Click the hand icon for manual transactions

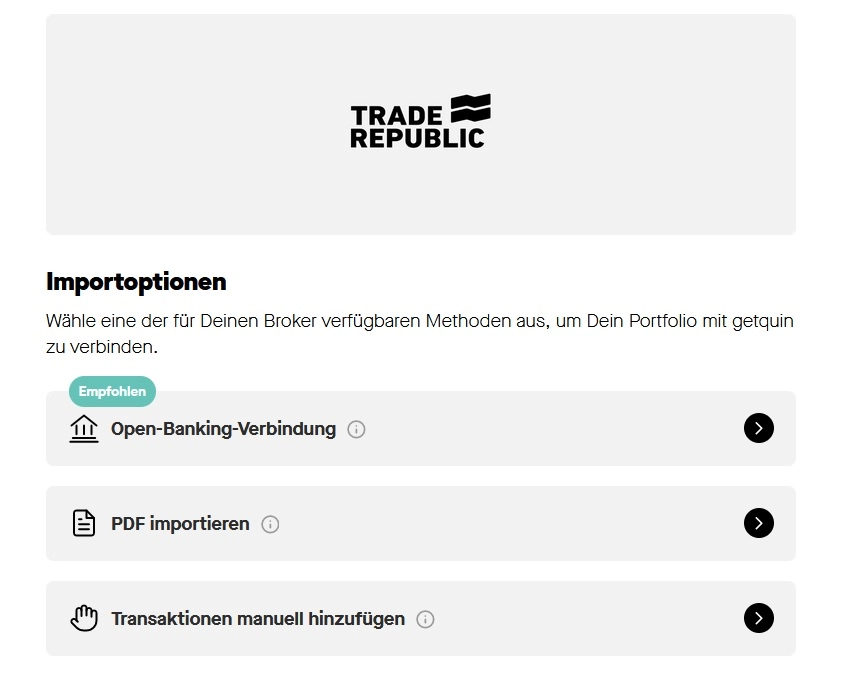tap(84, 618)
